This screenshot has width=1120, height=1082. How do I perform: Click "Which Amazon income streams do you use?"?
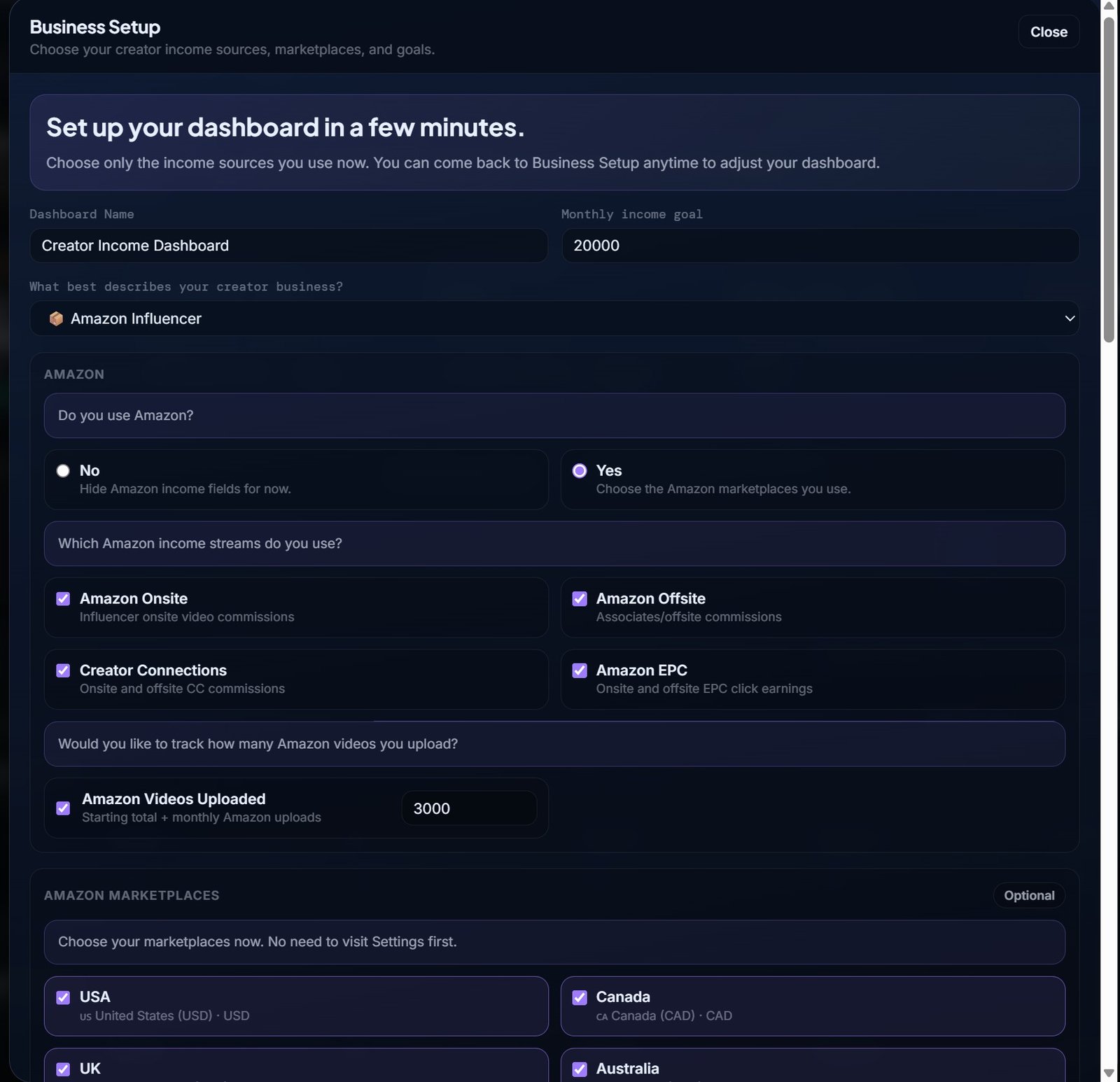pos(200,544)
